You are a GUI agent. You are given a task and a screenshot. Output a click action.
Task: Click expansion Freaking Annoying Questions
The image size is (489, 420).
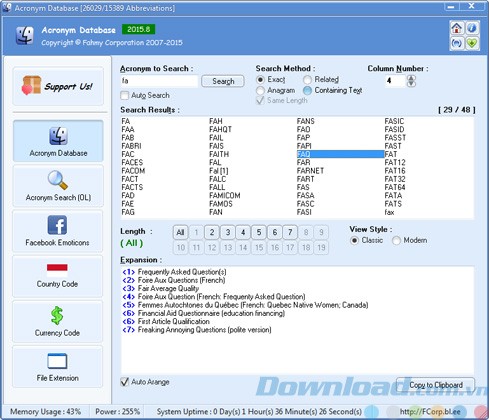coord(204,330)
